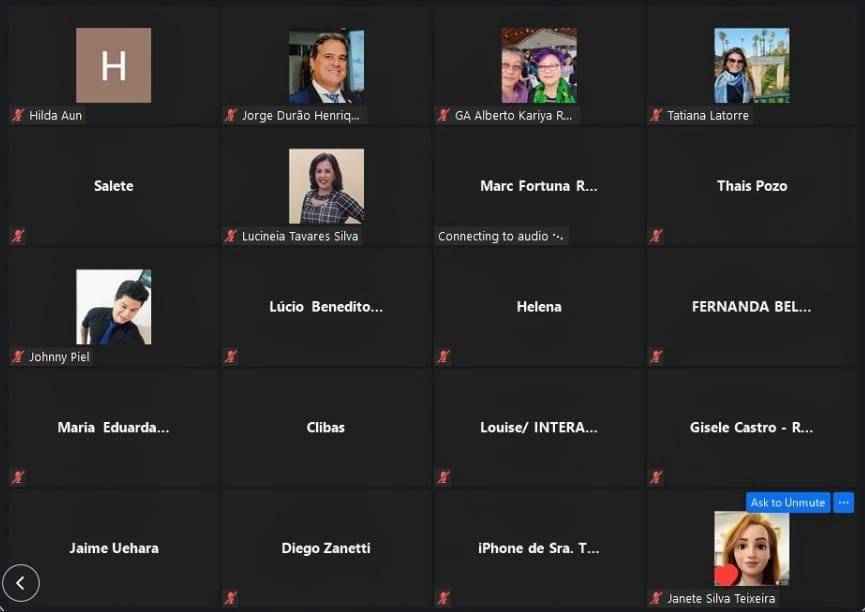Click muted mic icon in Helena tile
This screenshot has width=865, height=612.
tap(444, 356)
